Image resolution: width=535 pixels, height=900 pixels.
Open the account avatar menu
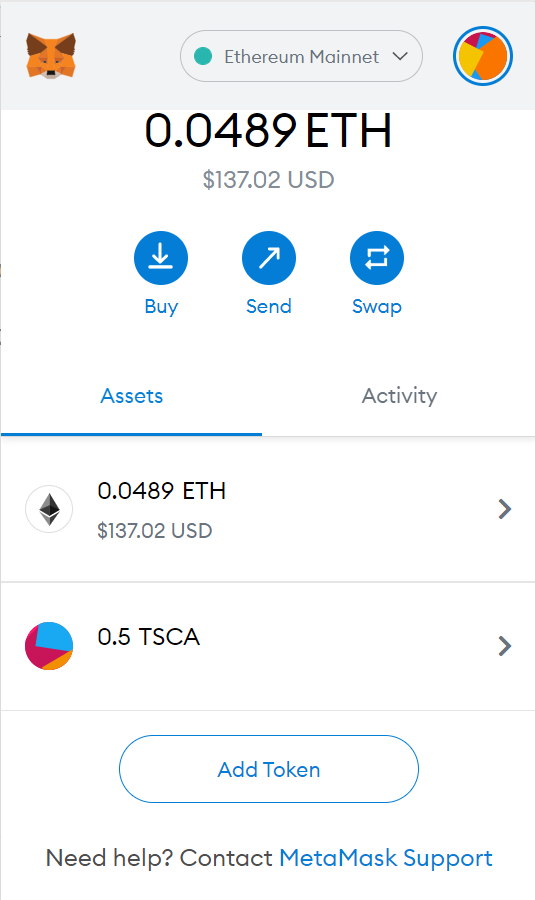[483, 56]
